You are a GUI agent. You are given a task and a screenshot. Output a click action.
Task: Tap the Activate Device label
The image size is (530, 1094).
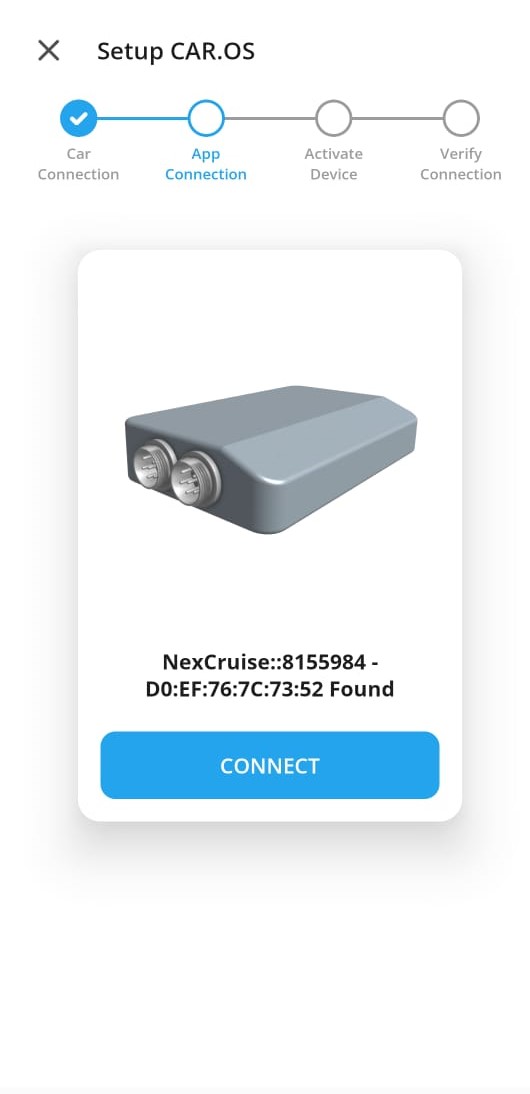(333, 164)
